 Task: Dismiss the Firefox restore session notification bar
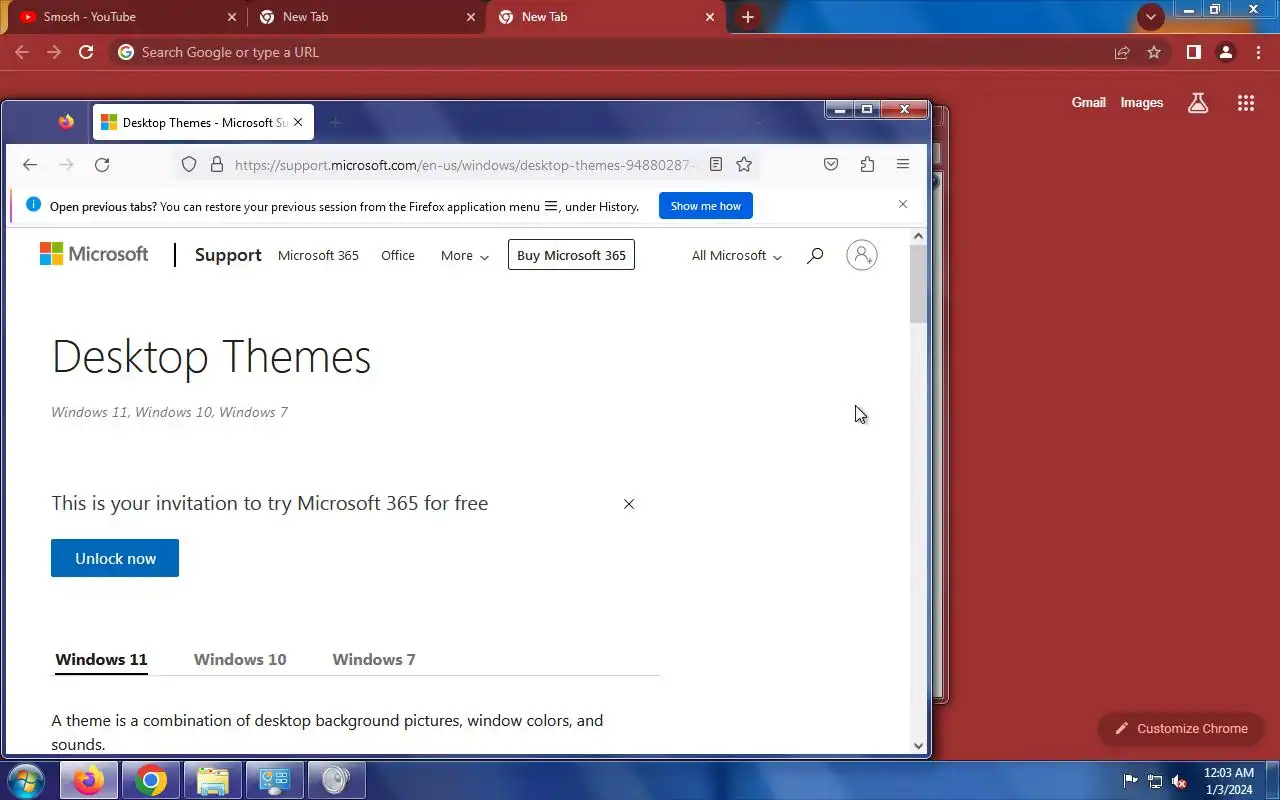903,204
